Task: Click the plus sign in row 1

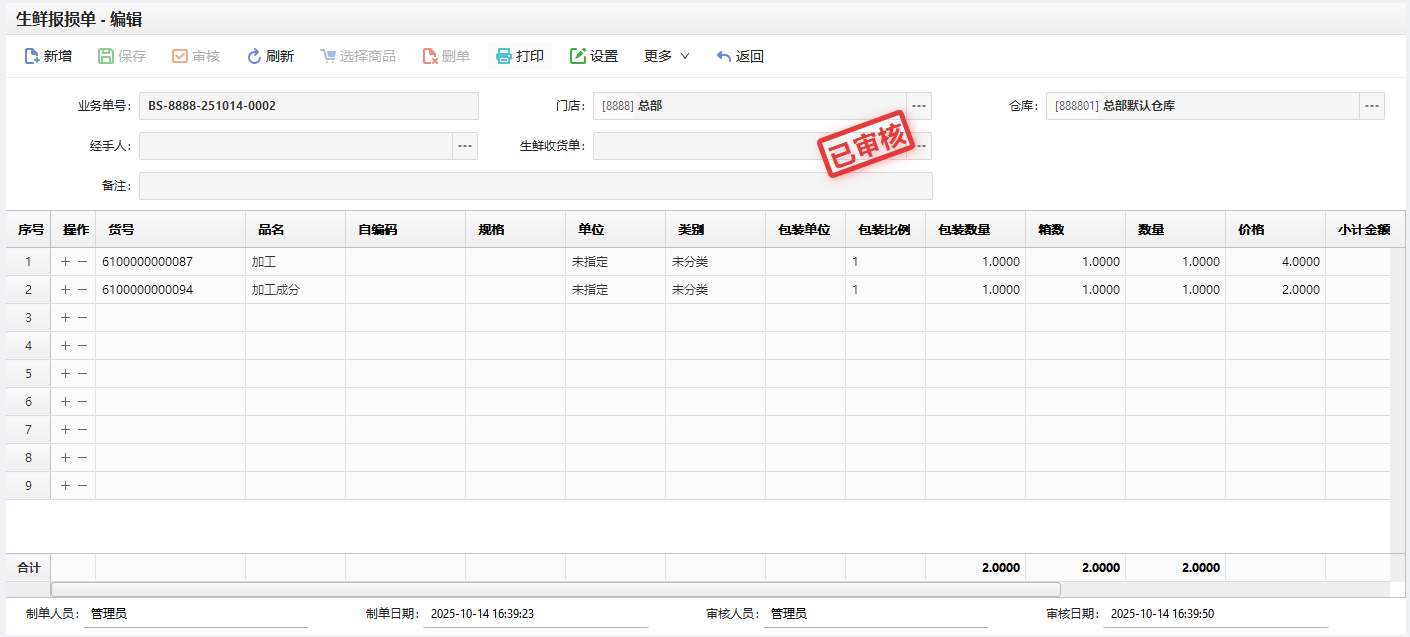Action: (66, 262)
